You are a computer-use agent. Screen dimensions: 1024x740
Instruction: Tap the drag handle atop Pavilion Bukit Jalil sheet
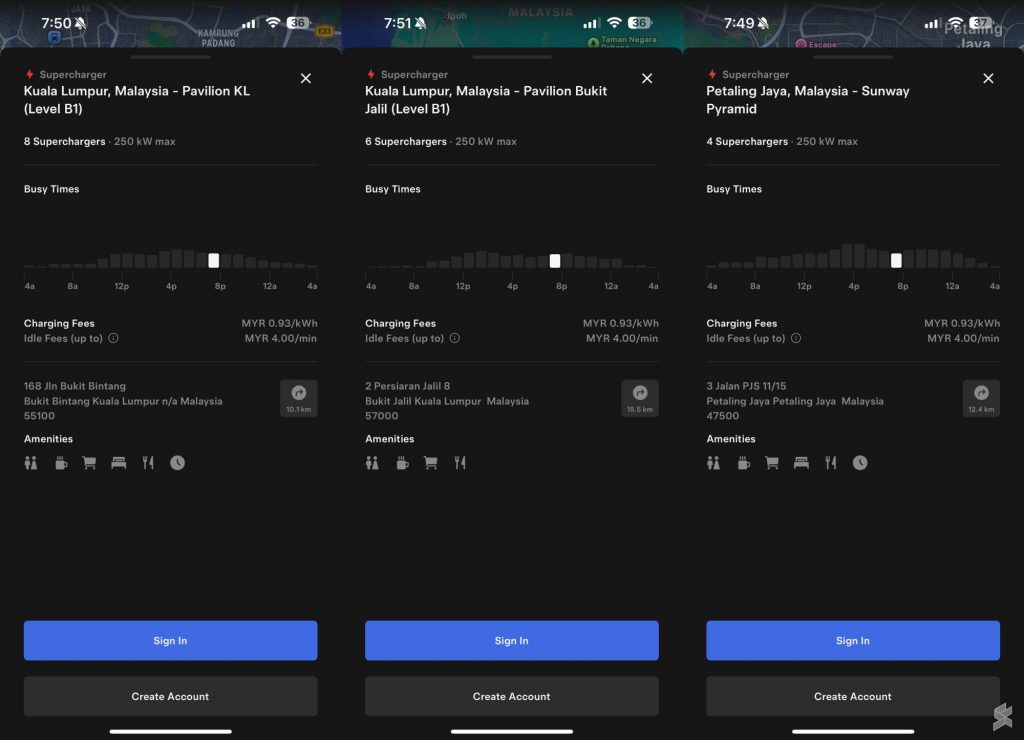(512, 57)
